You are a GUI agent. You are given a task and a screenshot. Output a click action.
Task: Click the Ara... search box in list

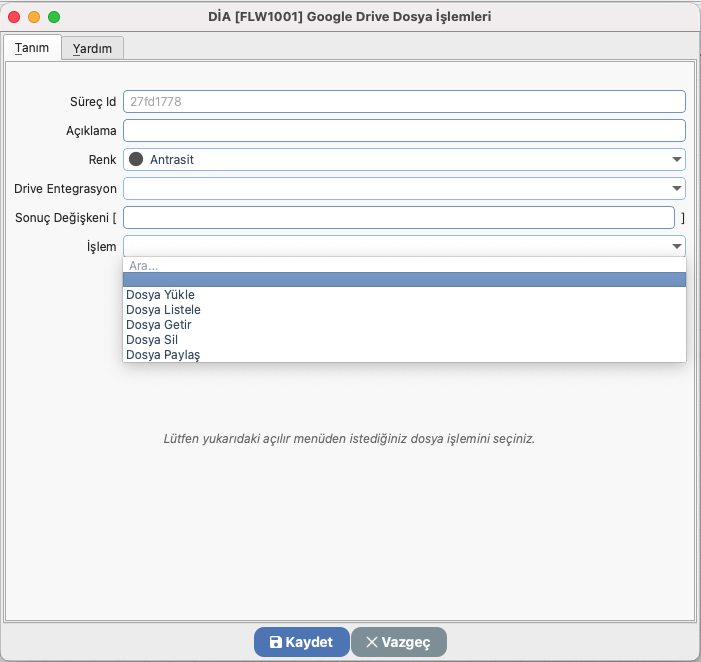(x=404, y=265)
